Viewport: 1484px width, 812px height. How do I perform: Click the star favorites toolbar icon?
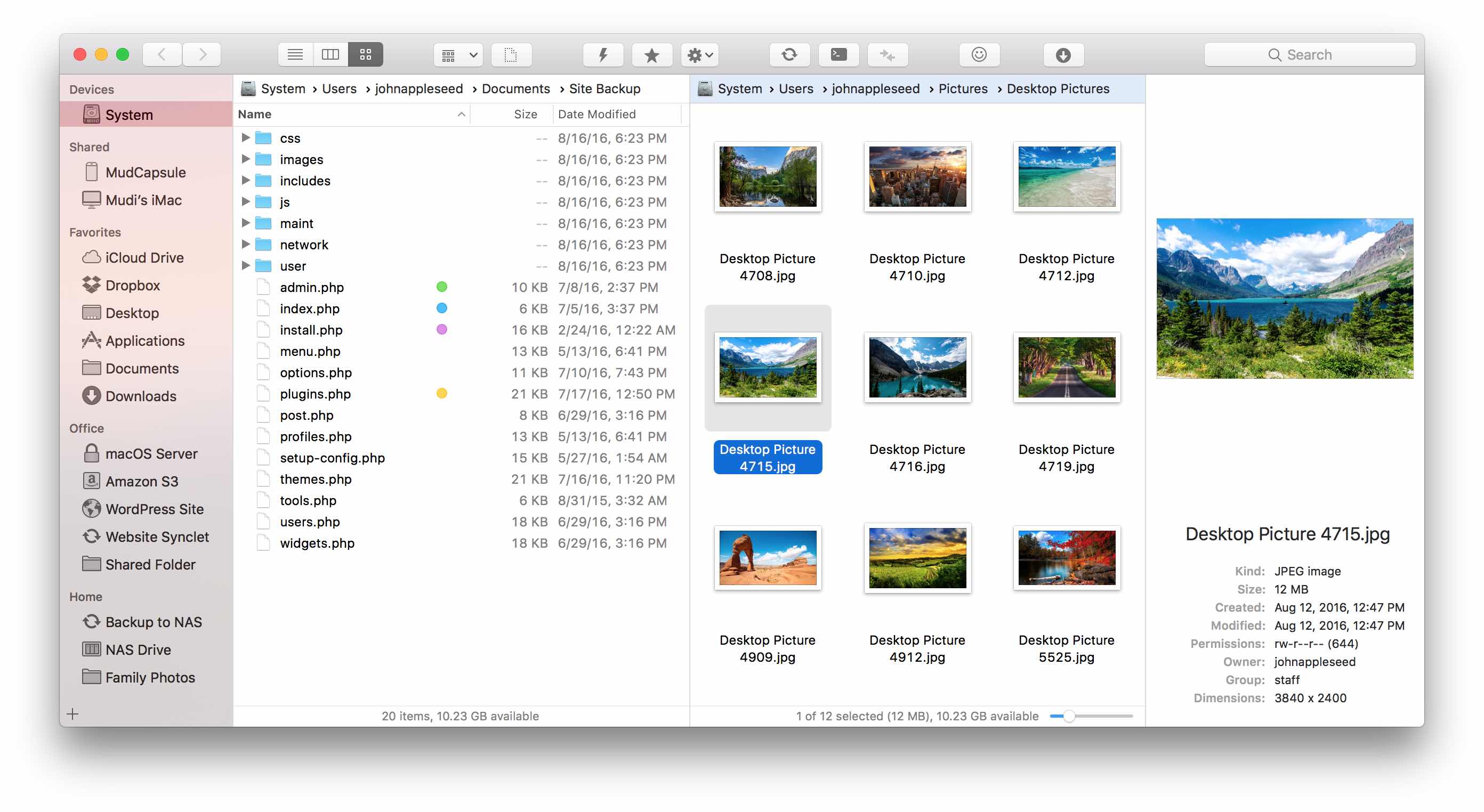pyautogui.click(x=651, y=55)
